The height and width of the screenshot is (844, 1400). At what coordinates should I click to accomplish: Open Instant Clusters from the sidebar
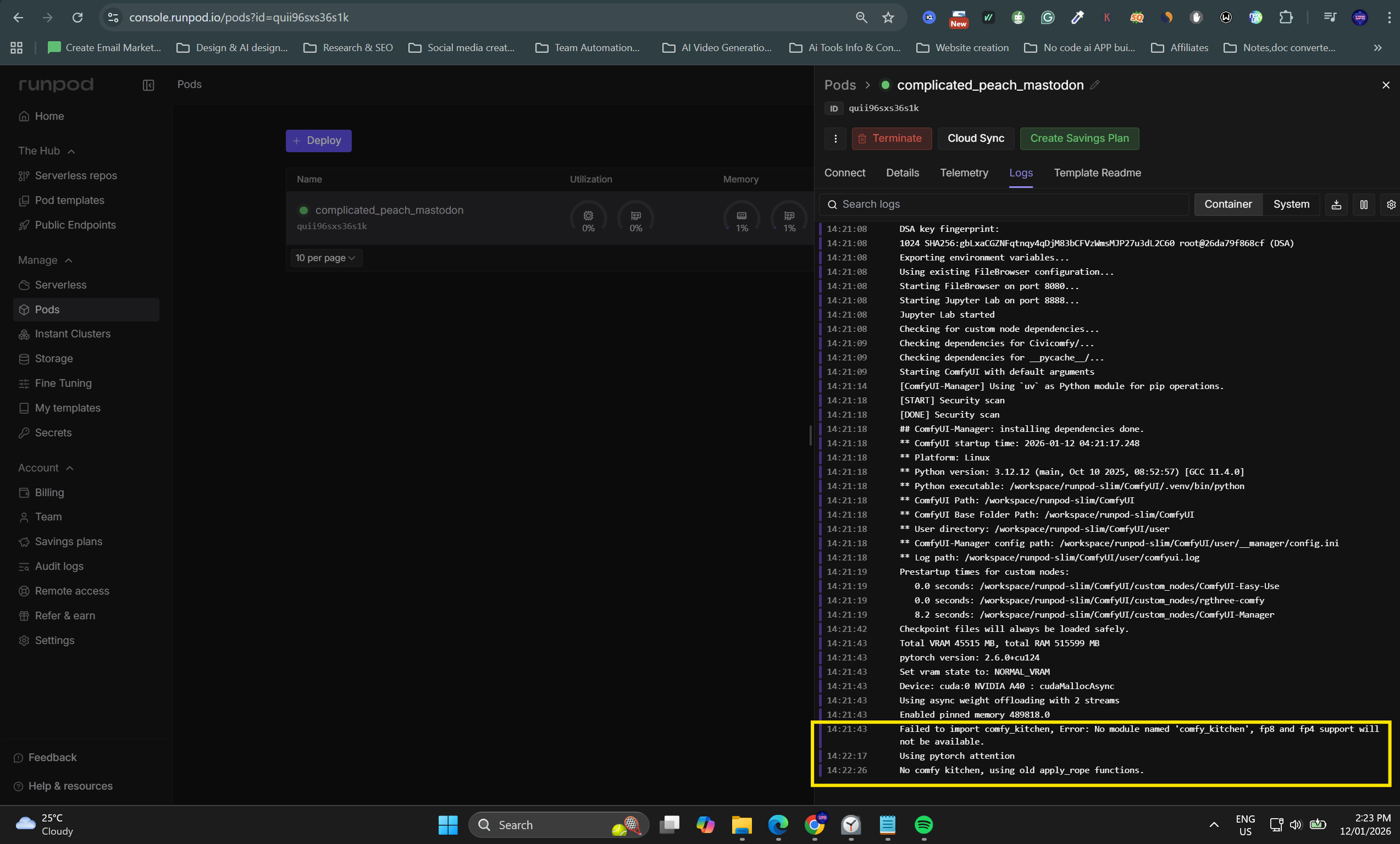[72, 334]
